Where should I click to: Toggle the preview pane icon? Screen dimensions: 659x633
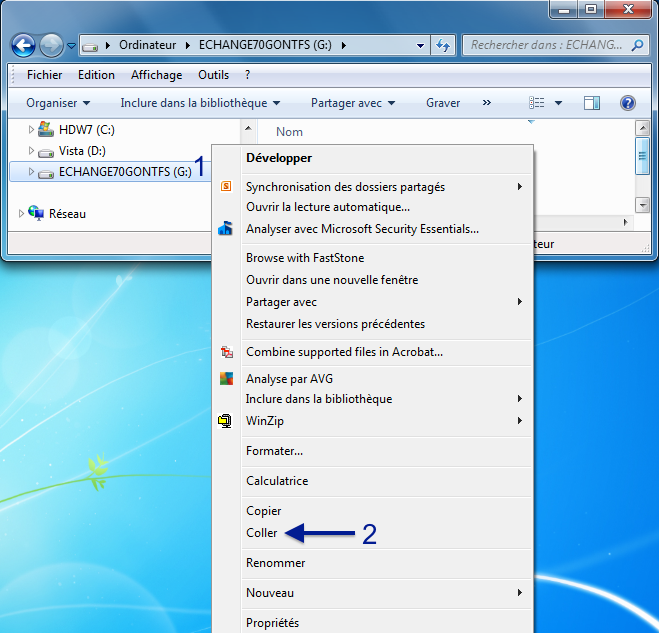click(x=592, y=103)
